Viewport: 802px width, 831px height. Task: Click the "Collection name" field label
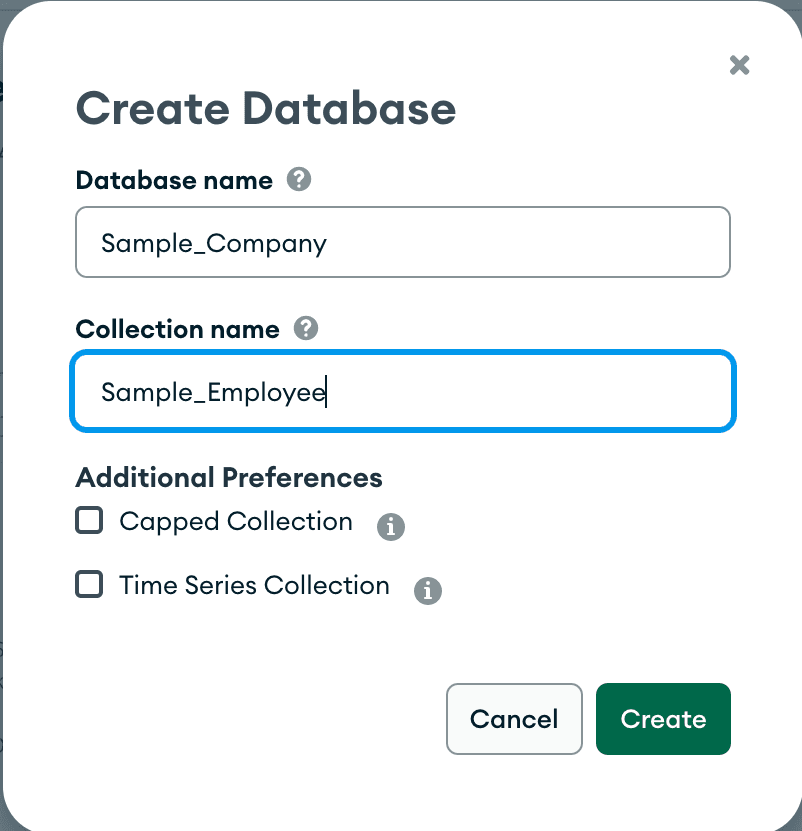click(x=177, y=329)
